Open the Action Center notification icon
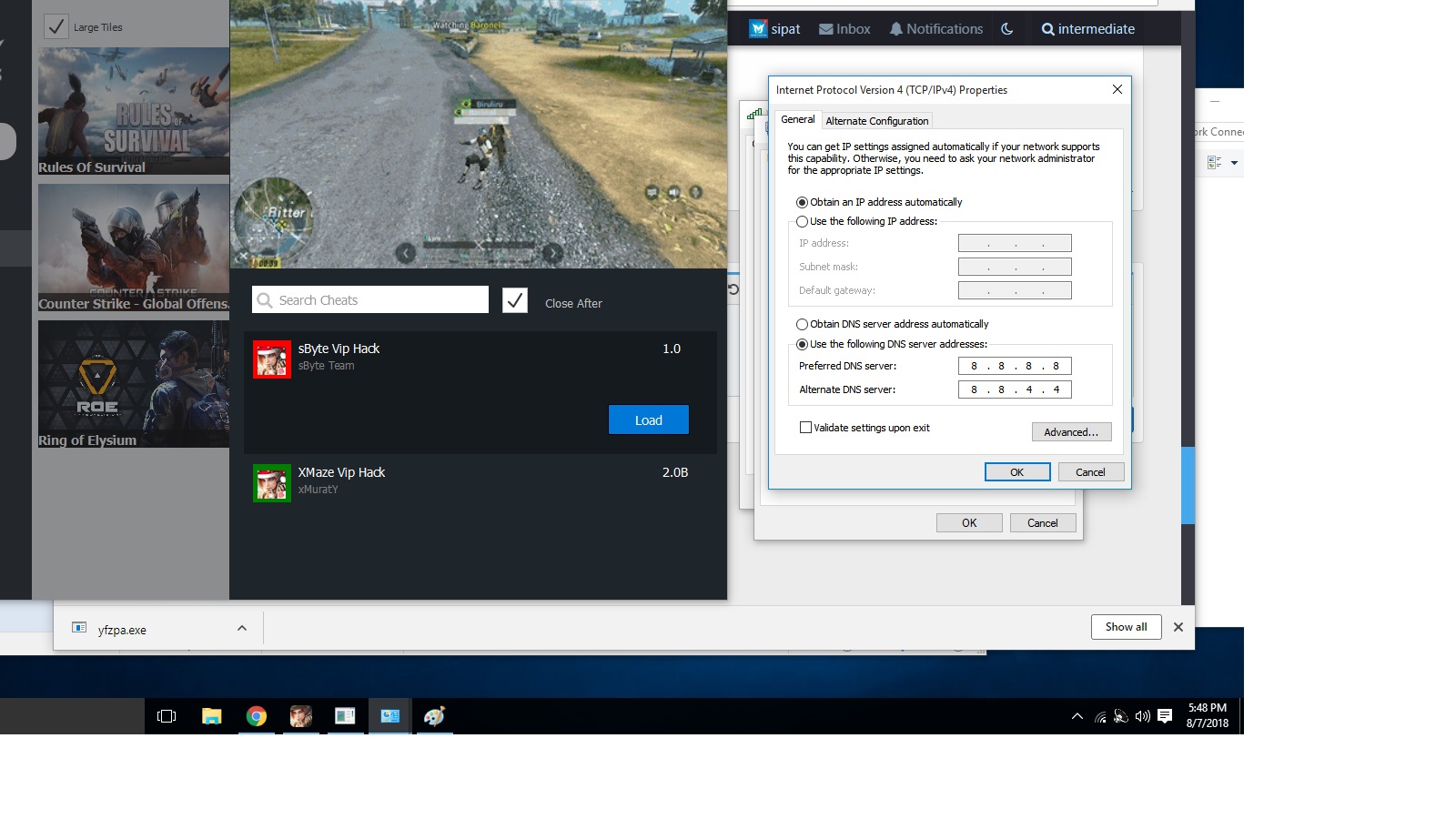Image resolution: width=1456 pixels, height=819 pixels. click(1165, 716)
